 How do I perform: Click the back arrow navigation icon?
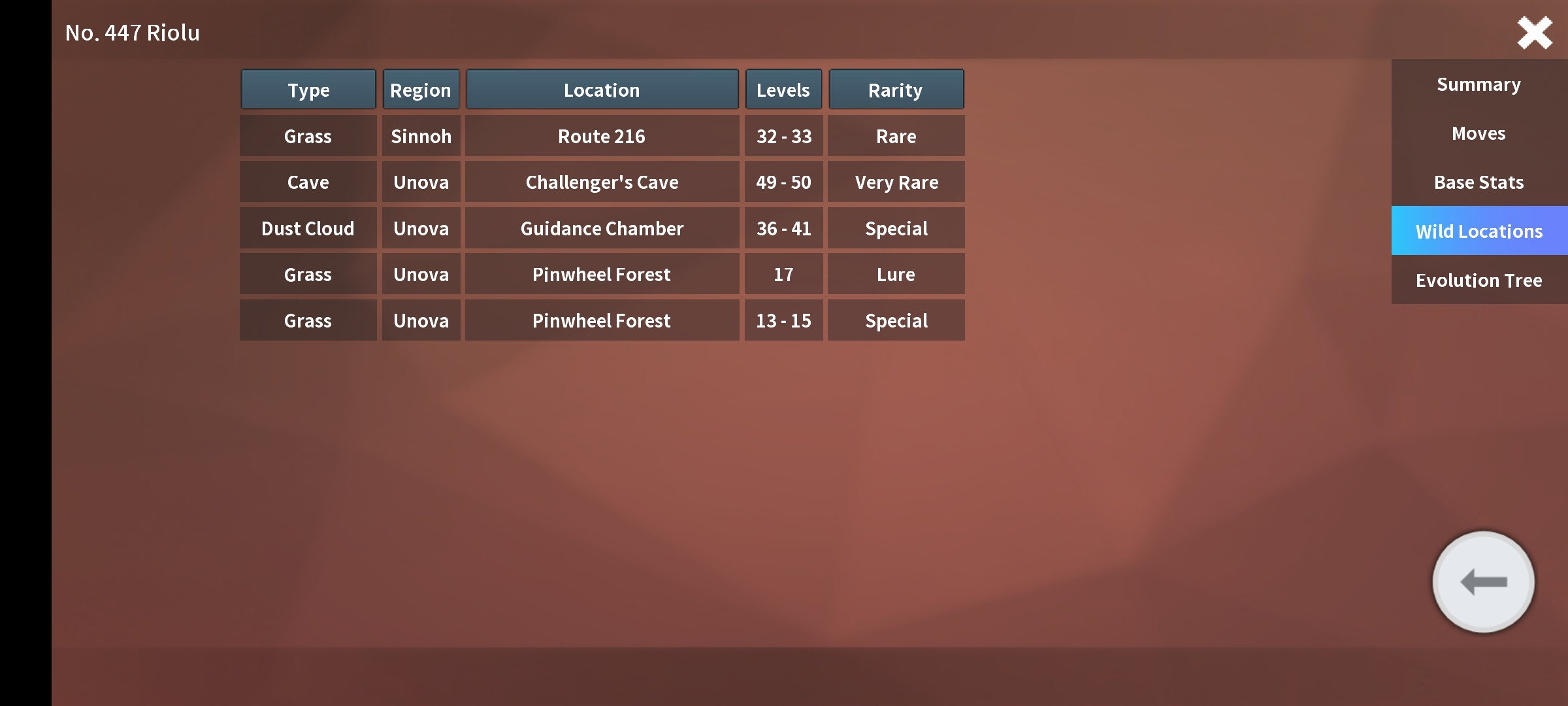click(x=1484, y=582)
